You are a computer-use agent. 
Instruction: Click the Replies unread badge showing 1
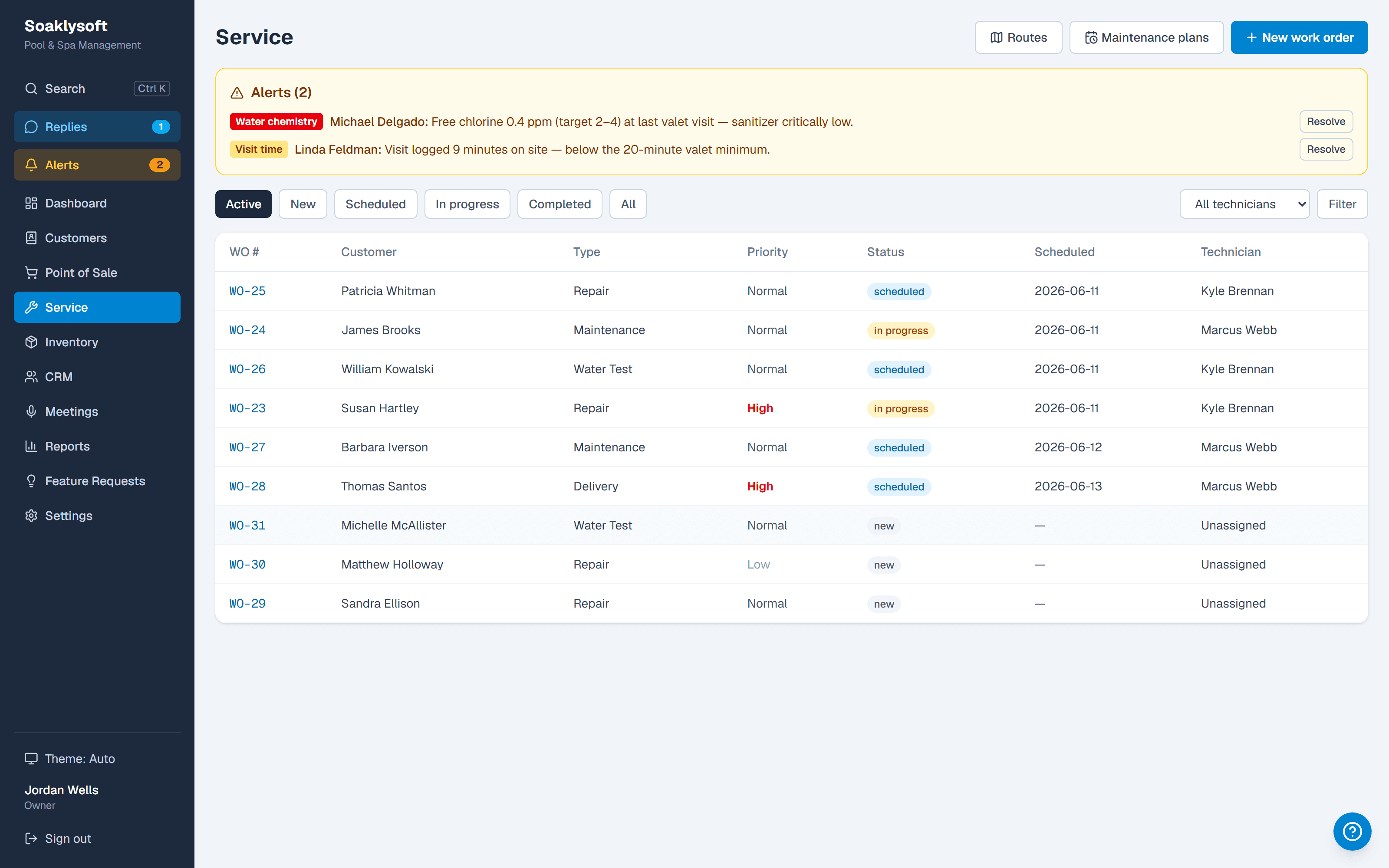coord(161,127)
